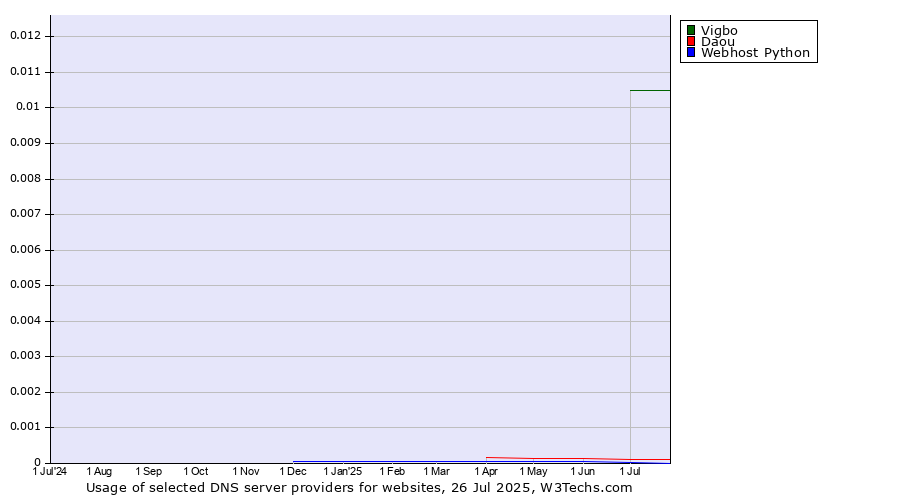Viewport: 900px width, 500px height.
Task: Click the 1 Jul x-axis label
Action: [x=630, y=471]
